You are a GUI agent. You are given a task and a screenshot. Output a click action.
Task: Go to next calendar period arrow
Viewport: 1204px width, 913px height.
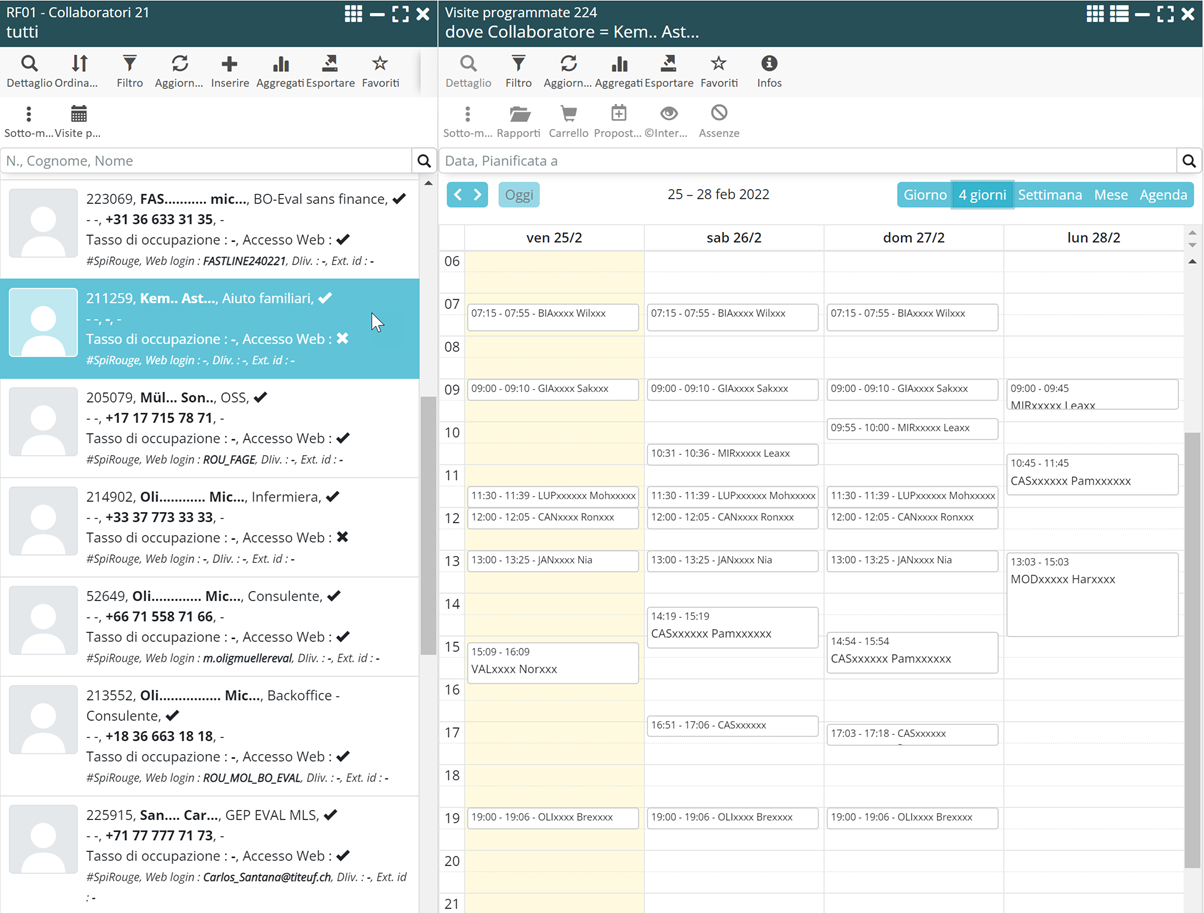(478, 195)
